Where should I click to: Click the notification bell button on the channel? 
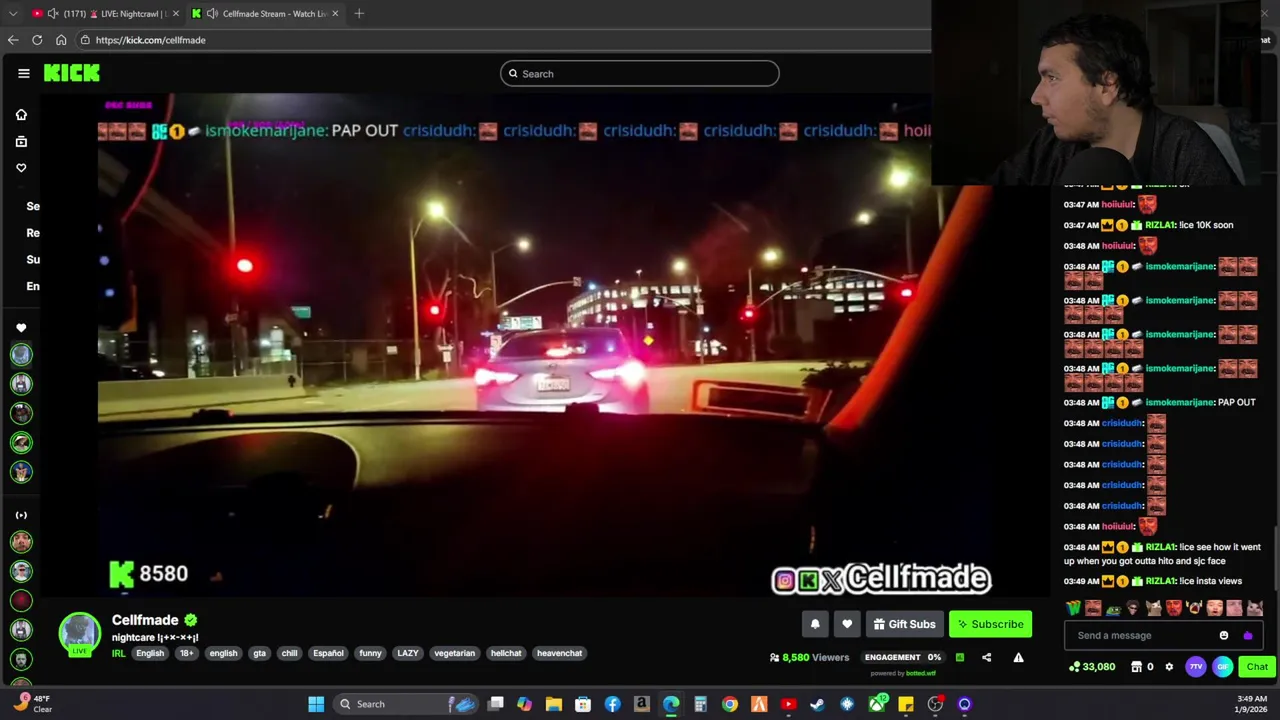point(815,624)
